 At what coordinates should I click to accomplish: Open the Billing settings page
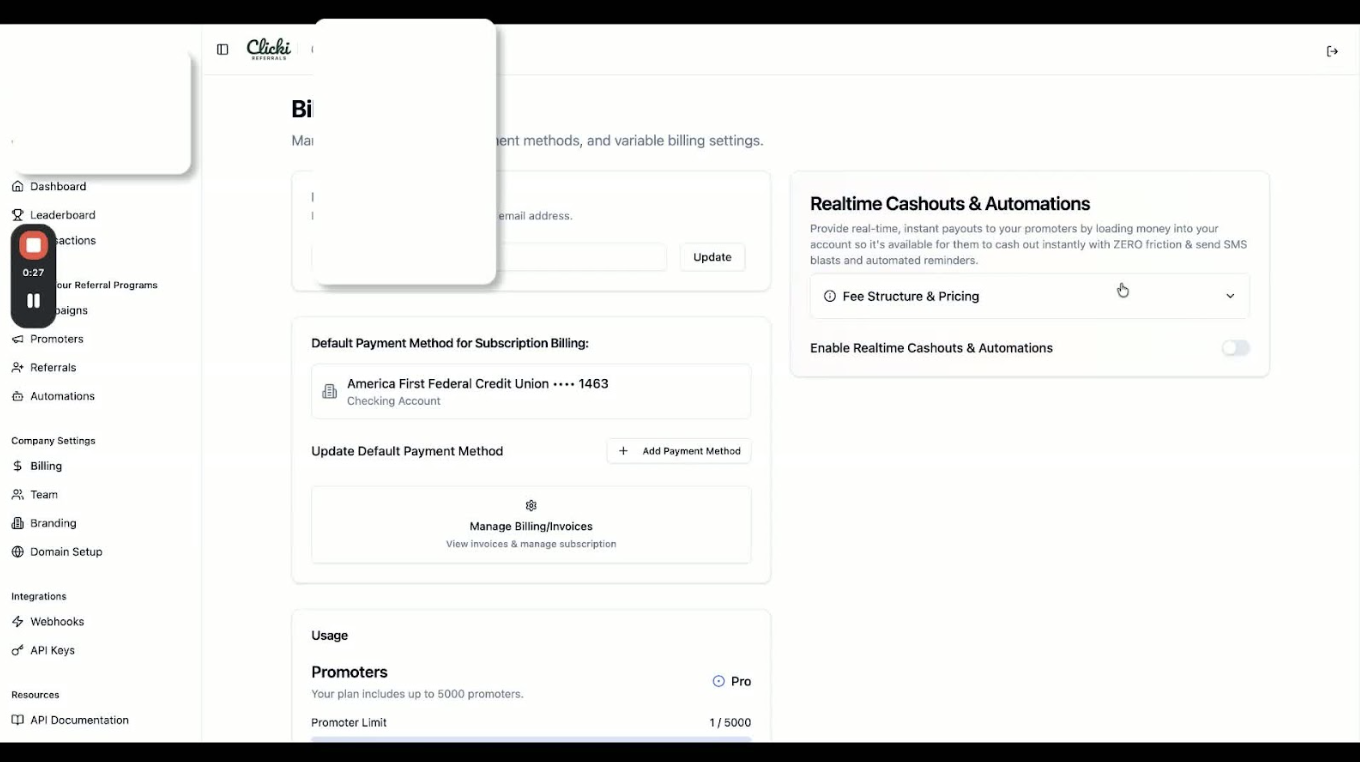[x=46, y=466]
